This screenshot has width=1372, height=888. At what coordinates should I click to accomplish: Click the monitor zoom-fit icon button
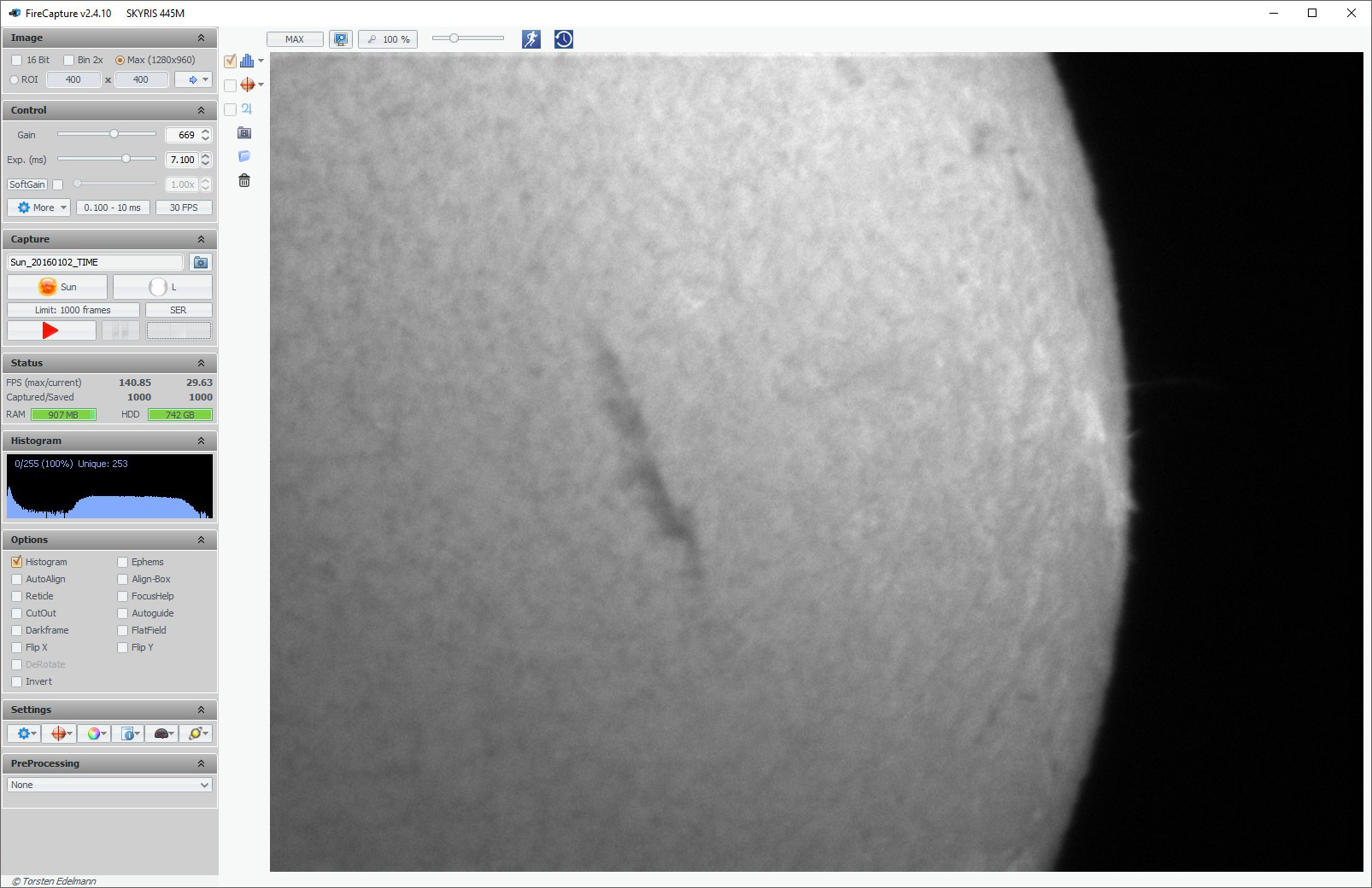(341, 39)
